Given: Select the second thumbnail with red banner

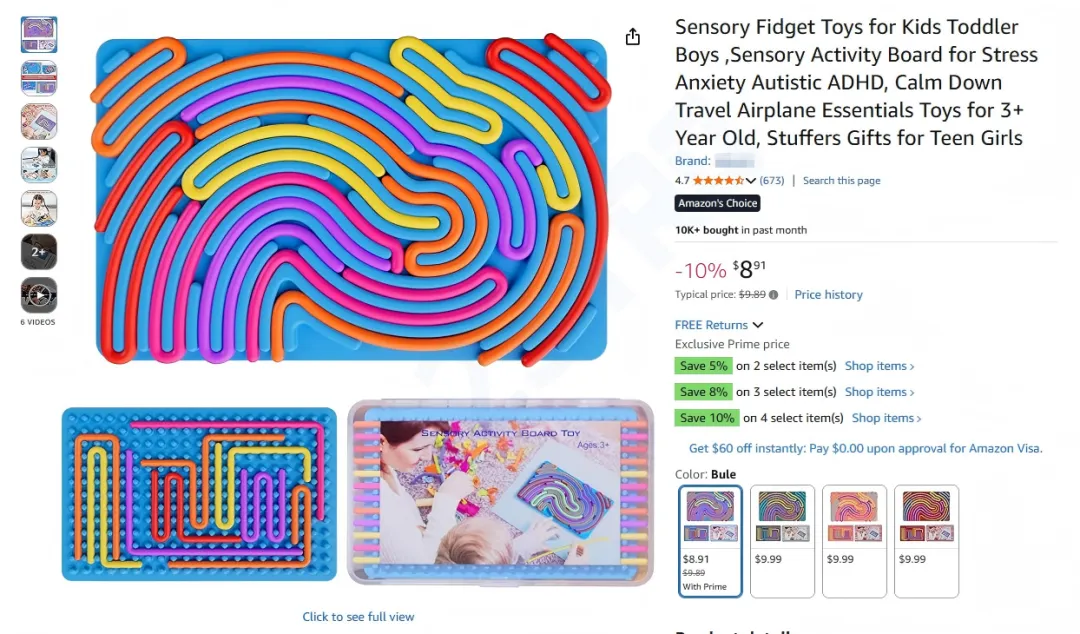Looking at the screenshot, I should click(39, 78).
